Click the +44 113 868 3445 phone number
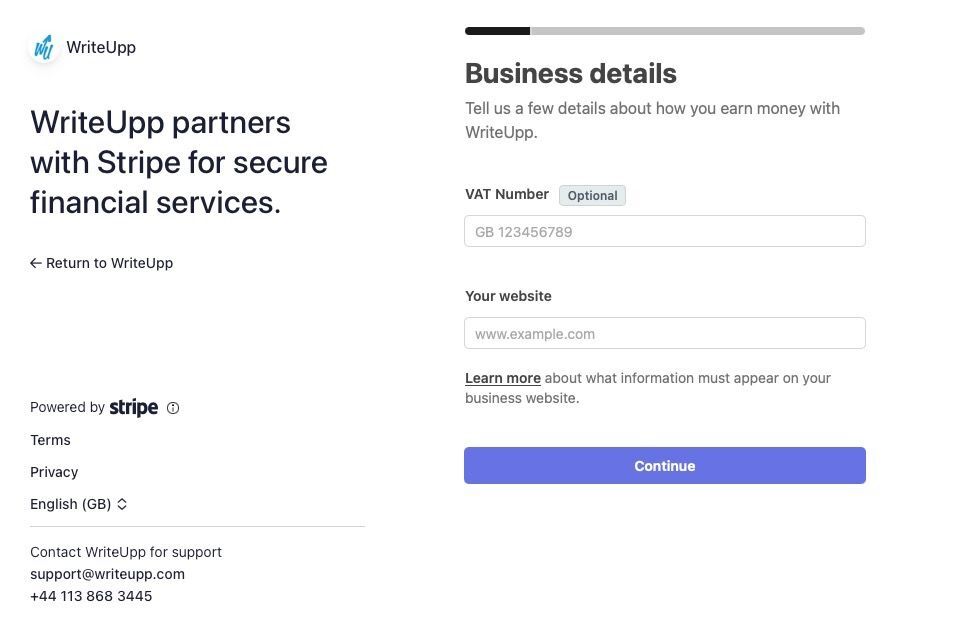The height and width of the screenshot is (634, 953). (91, 596)
